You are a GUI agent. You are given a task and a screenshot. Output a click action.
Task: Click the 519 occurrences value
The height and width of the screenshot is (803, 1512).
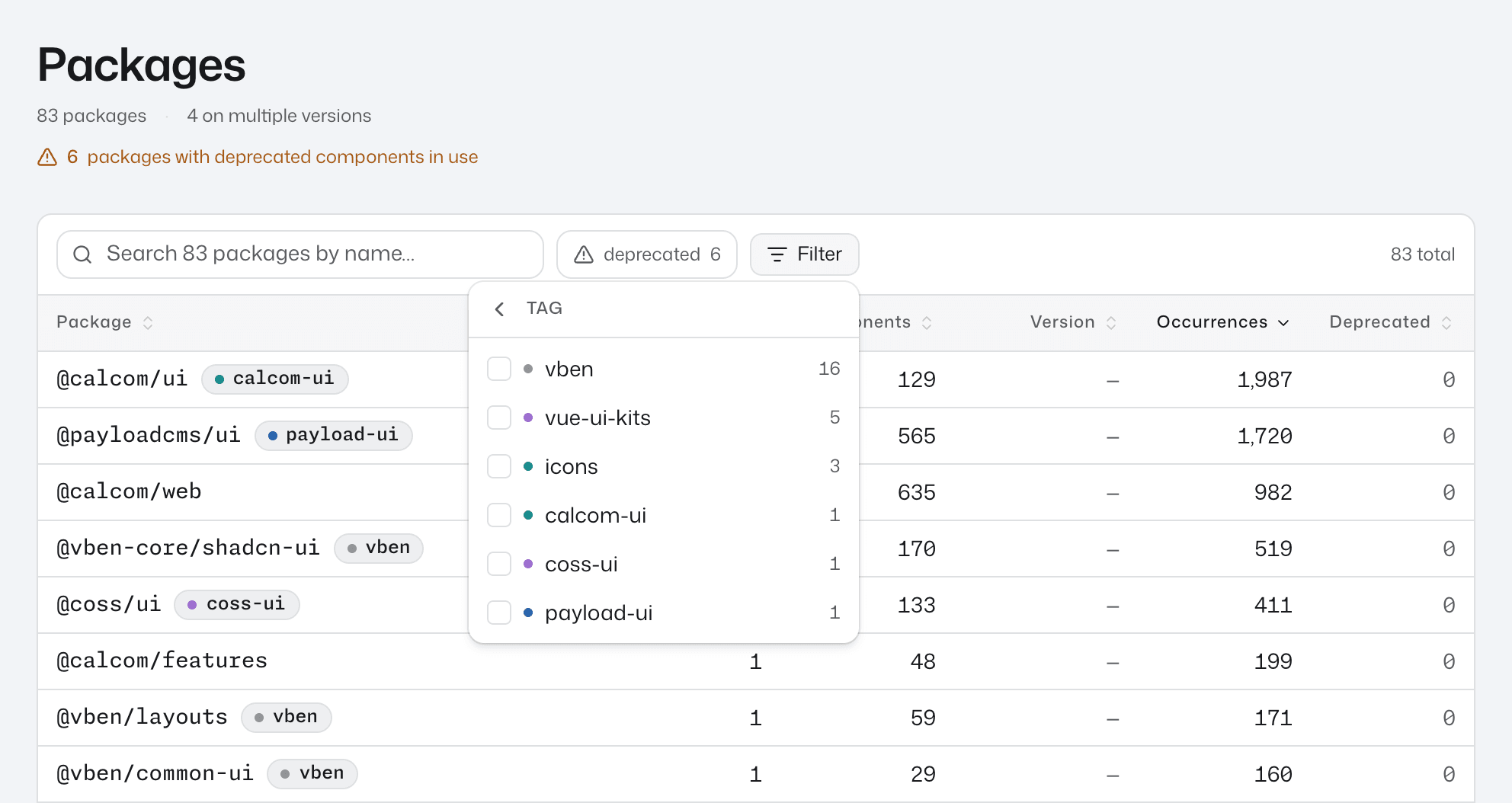click(1273, 549)
